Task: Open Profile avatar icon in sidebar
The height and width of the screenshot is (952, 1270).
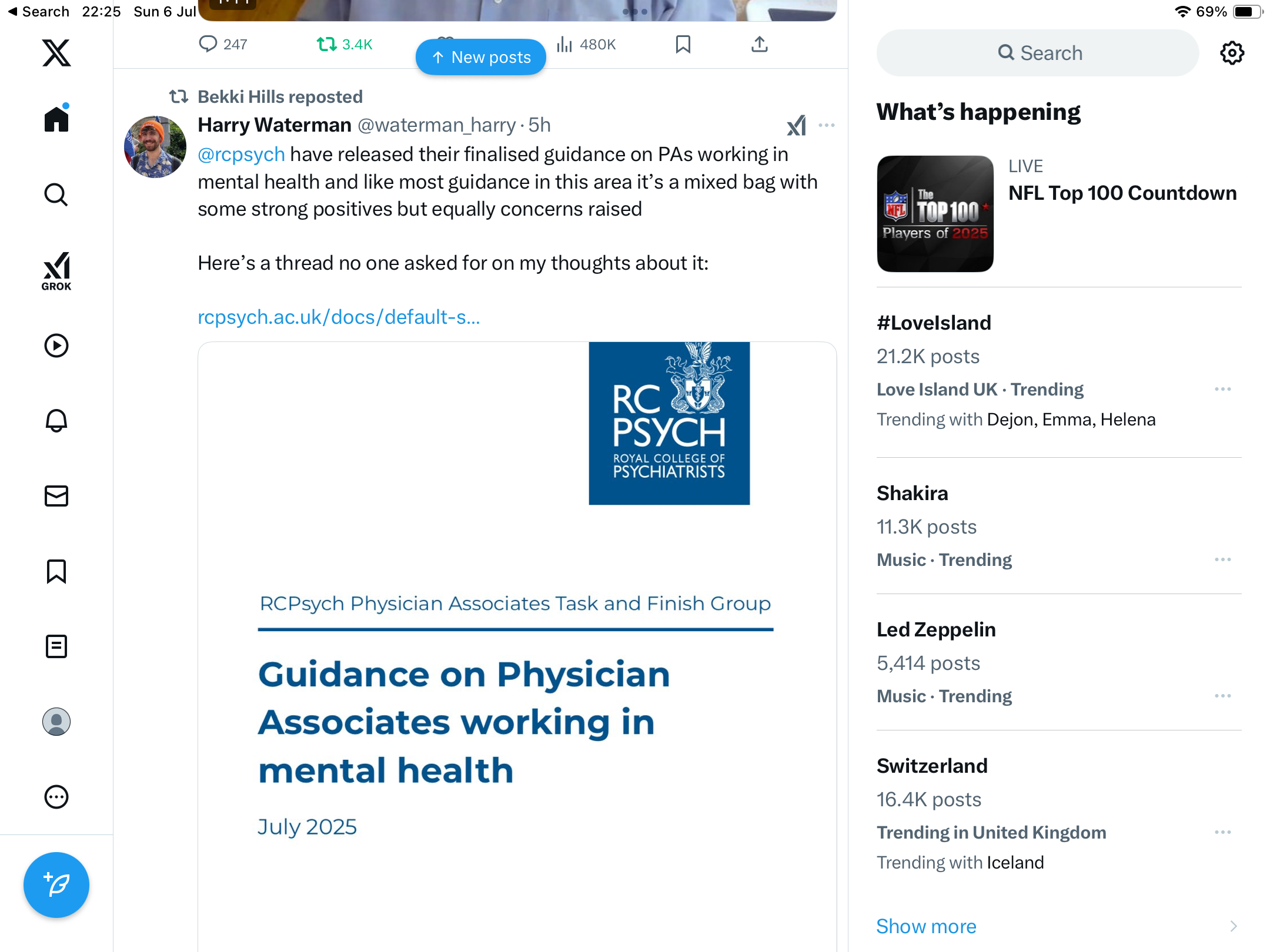Action: tap(56, 722)
